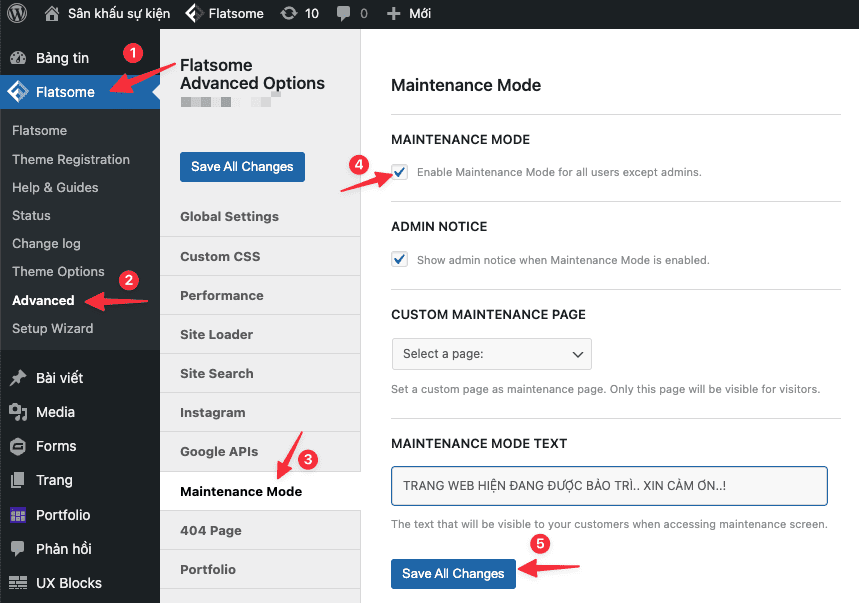Uncheck the Show admin notice checkbox

pyautogui.click(x=399, y=258)
